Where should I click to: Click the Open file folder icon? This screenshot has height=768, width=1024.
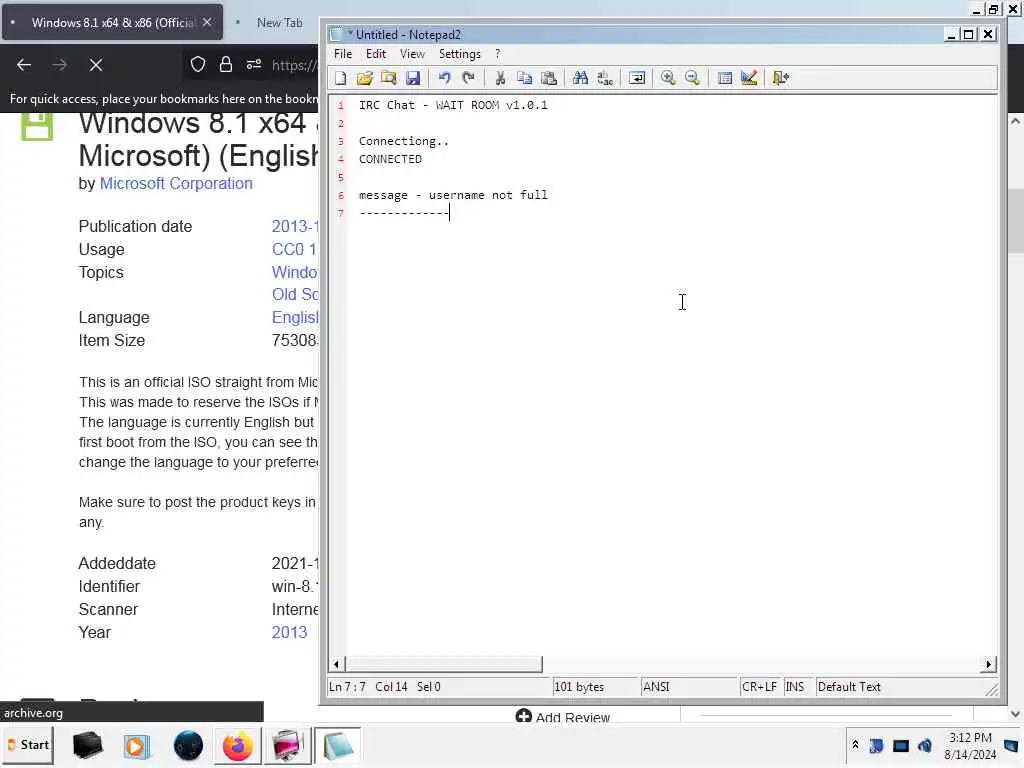coord(364,78)
